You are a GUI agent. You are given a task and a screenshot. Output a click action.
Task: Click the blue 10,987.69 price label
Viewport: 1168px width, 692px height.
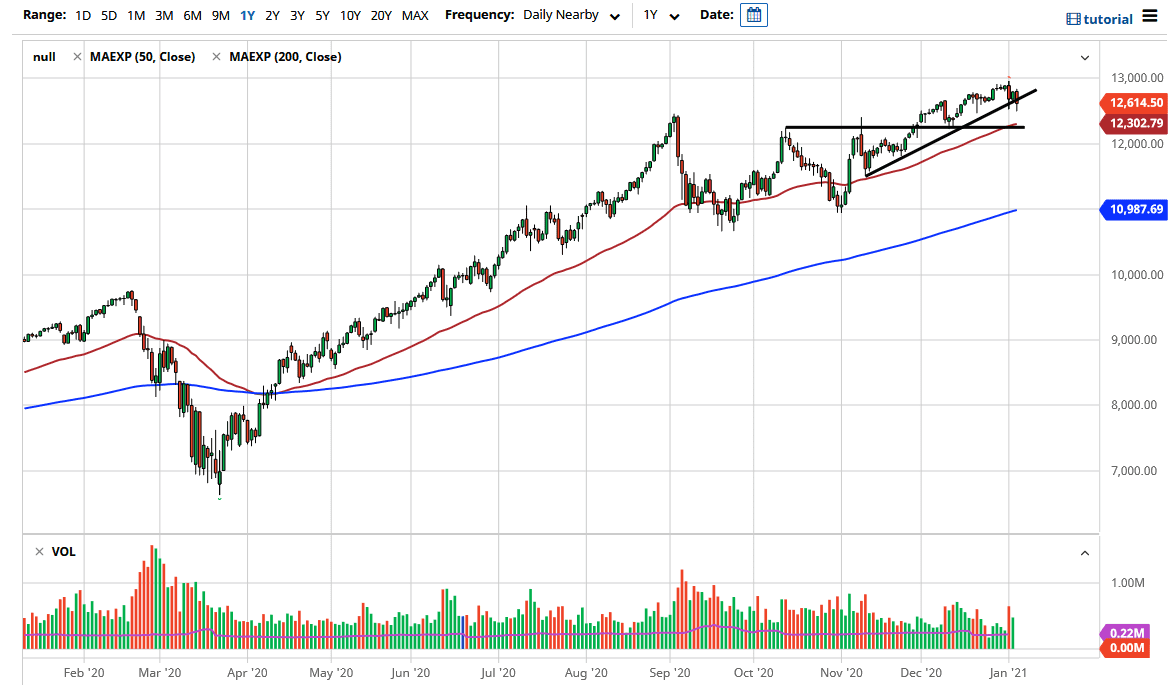[1134, 210]
